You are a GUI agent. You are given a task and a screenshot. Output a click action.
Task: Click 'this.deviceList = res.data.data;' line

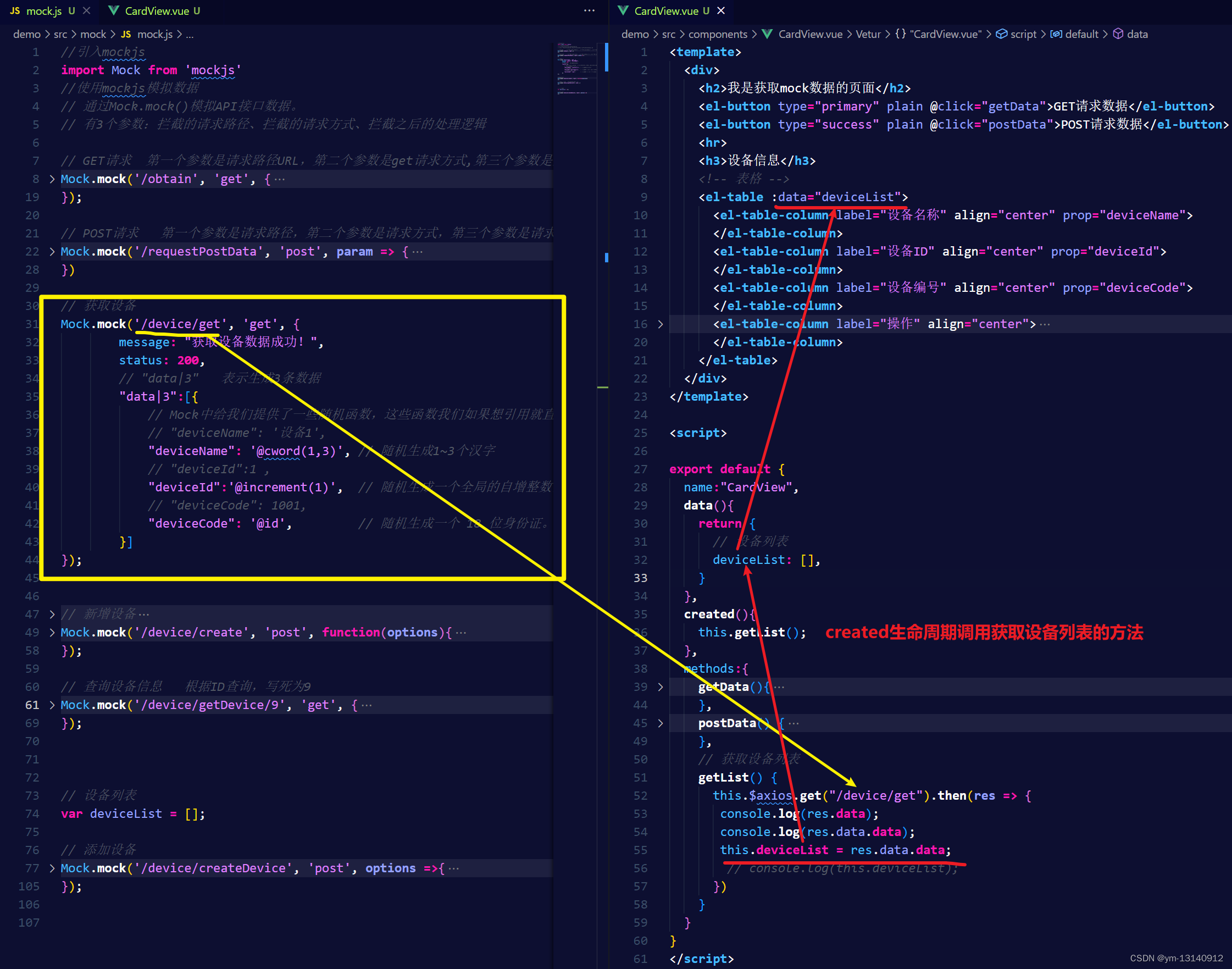click(835, 850)
